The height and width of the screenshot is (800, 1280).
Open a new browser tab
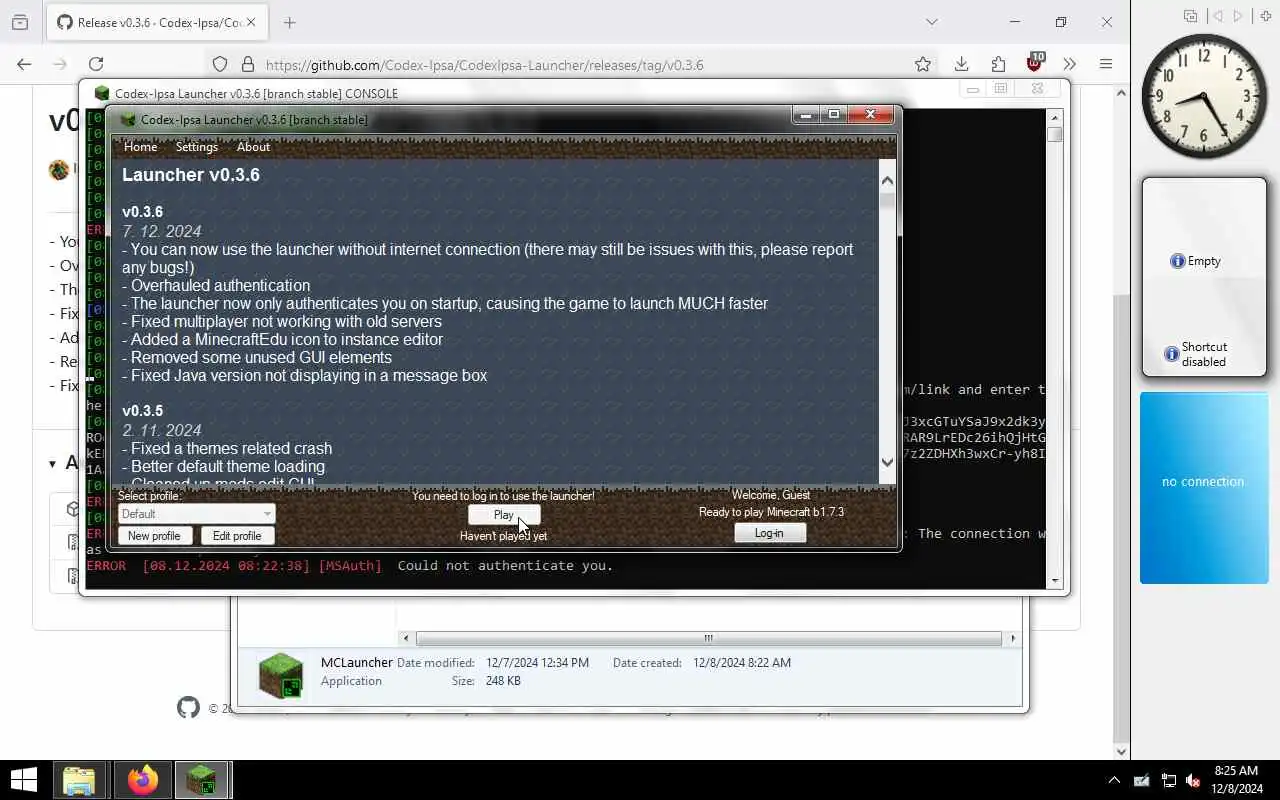[x=290, y=22]
